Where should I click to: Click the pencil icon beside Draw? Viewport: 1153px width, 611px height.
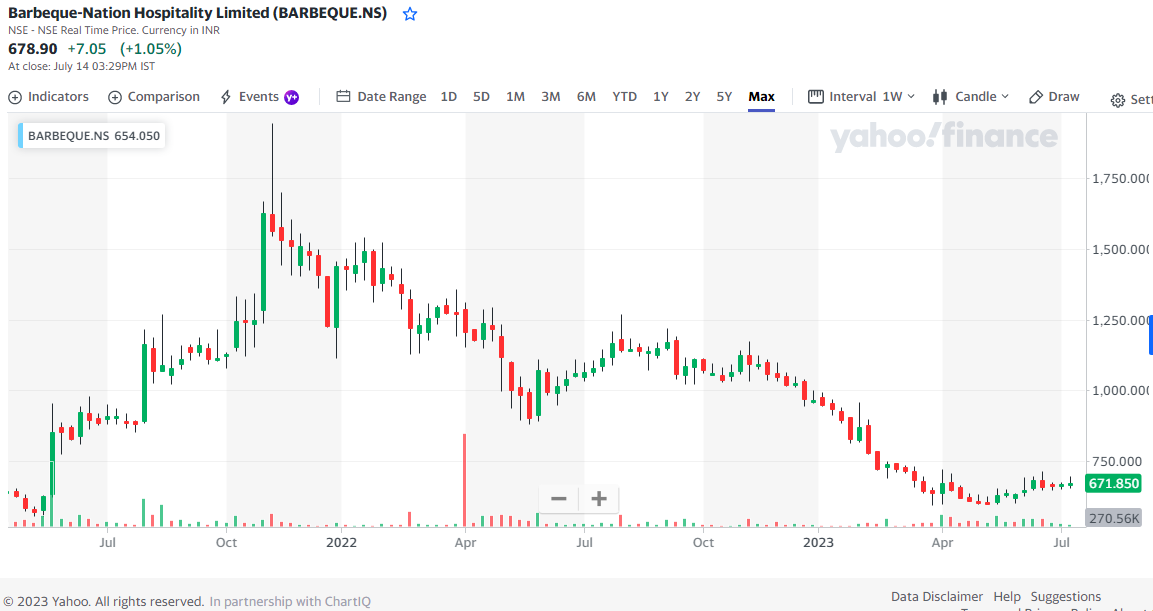pyautogui.click(x=1035, y=96)
